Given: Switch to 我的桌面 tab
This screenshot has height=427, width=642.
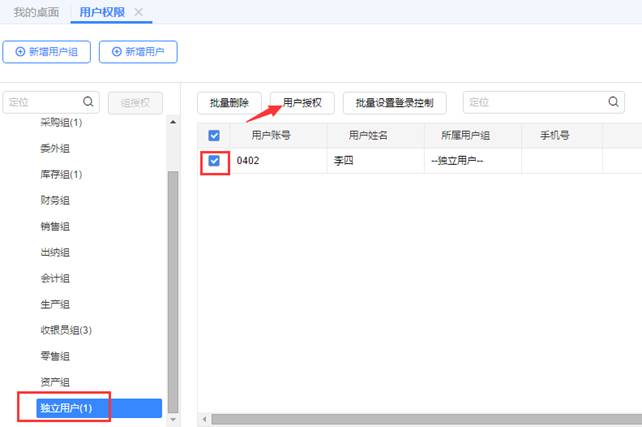Looking at the screenshot, I should pos(36,12).
